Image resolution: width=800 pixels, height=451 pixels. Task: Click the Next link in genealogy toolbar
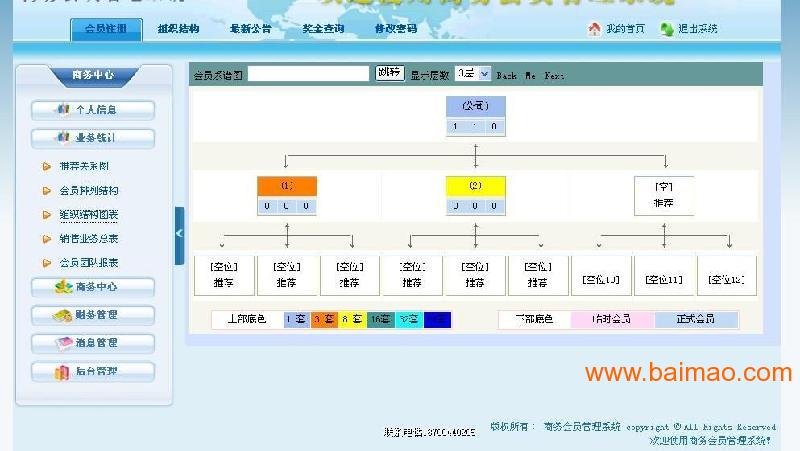pyautogui.click(x=554, y=76)
